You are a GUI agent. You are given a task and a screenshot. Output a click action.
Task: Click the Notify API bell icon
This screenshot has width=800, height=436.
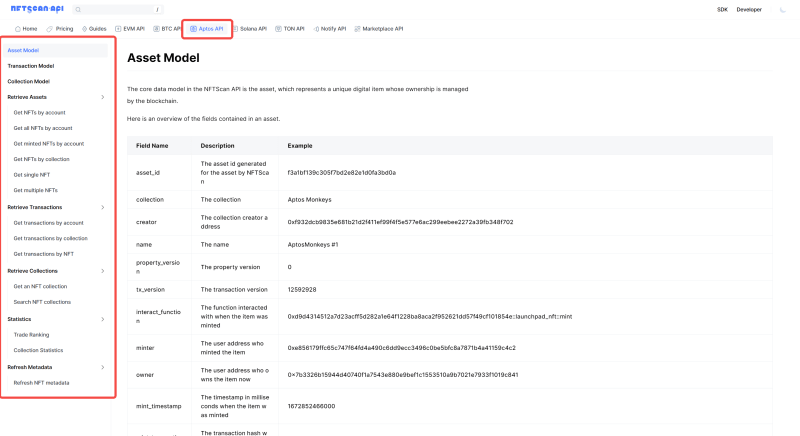coord(316,29)
